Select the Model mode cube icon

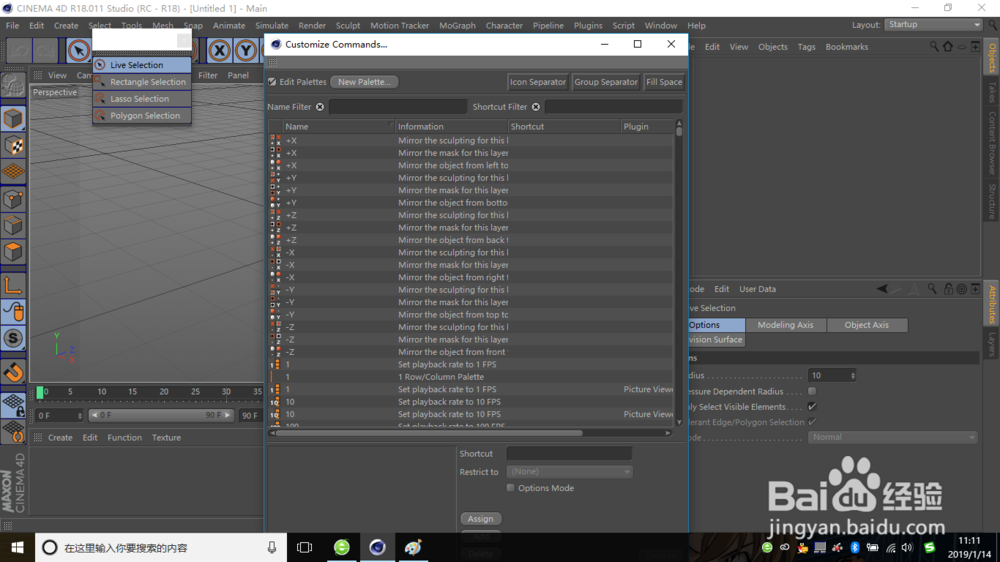pyautogui.click(x=13, y=119)
